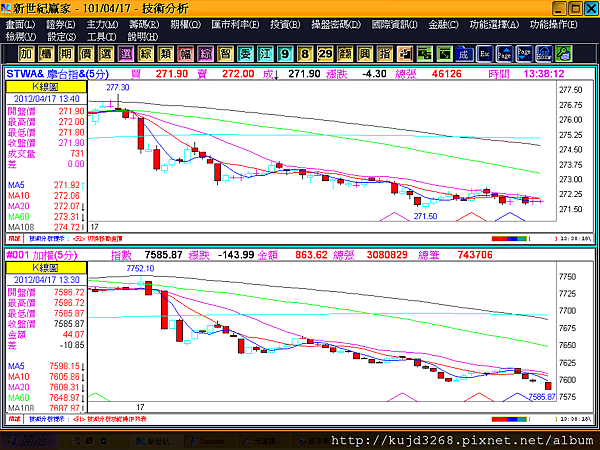Screen dimensions: 600x450
Task: Click the MA20 272.07 row
Action: pyautogui.click(x=46, y=206)
